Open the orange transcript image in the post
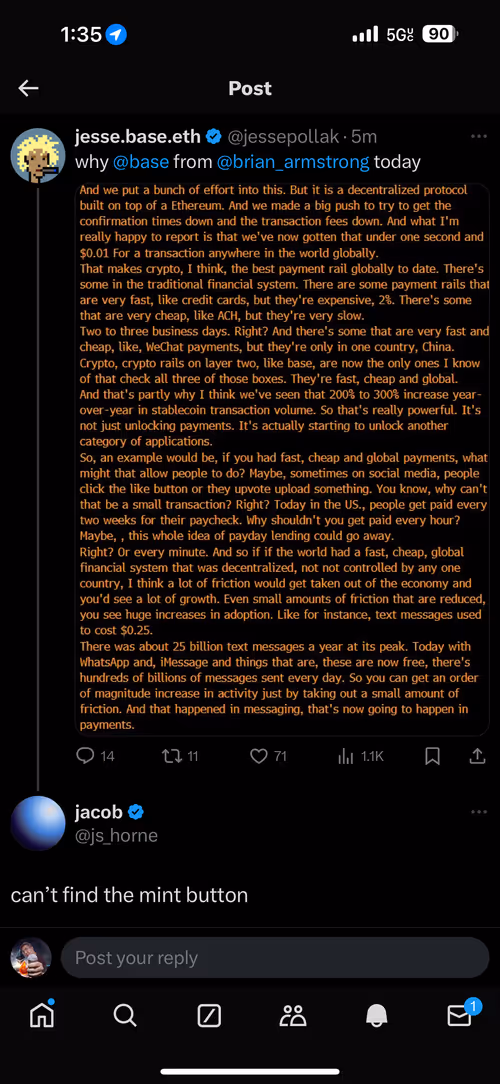The image size is (500, 1084). (283, 458)
